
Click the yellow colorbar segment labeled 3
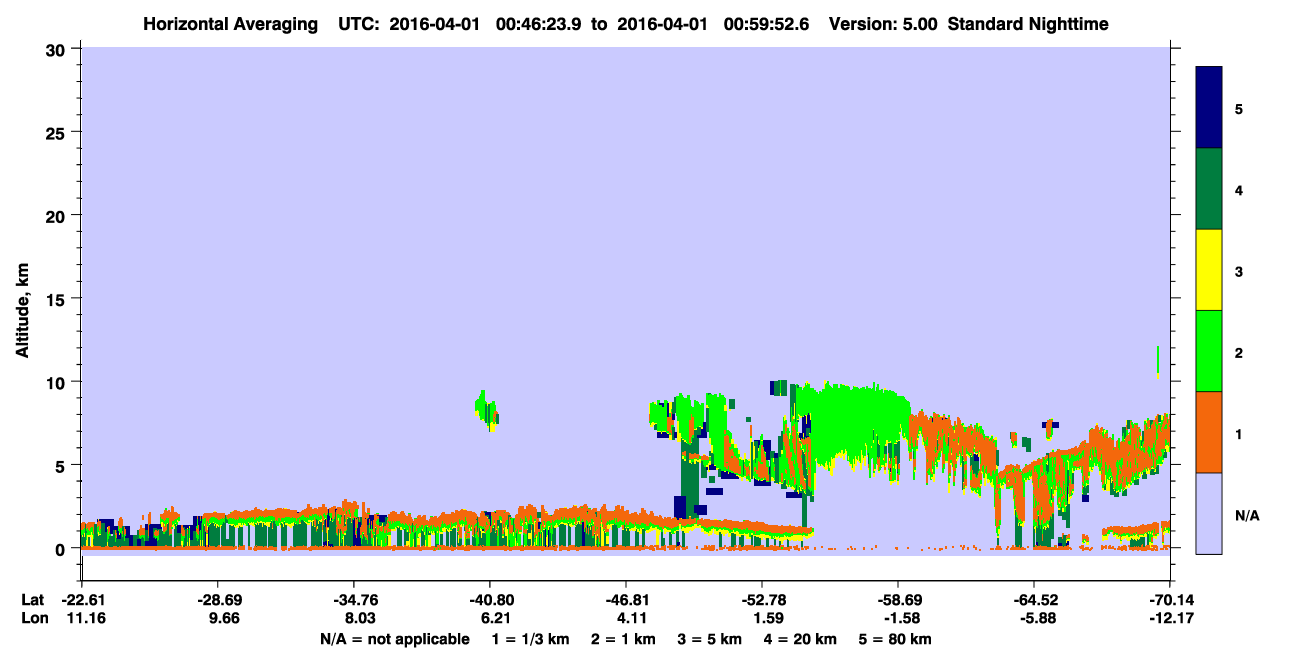[x=1209, y=270]
